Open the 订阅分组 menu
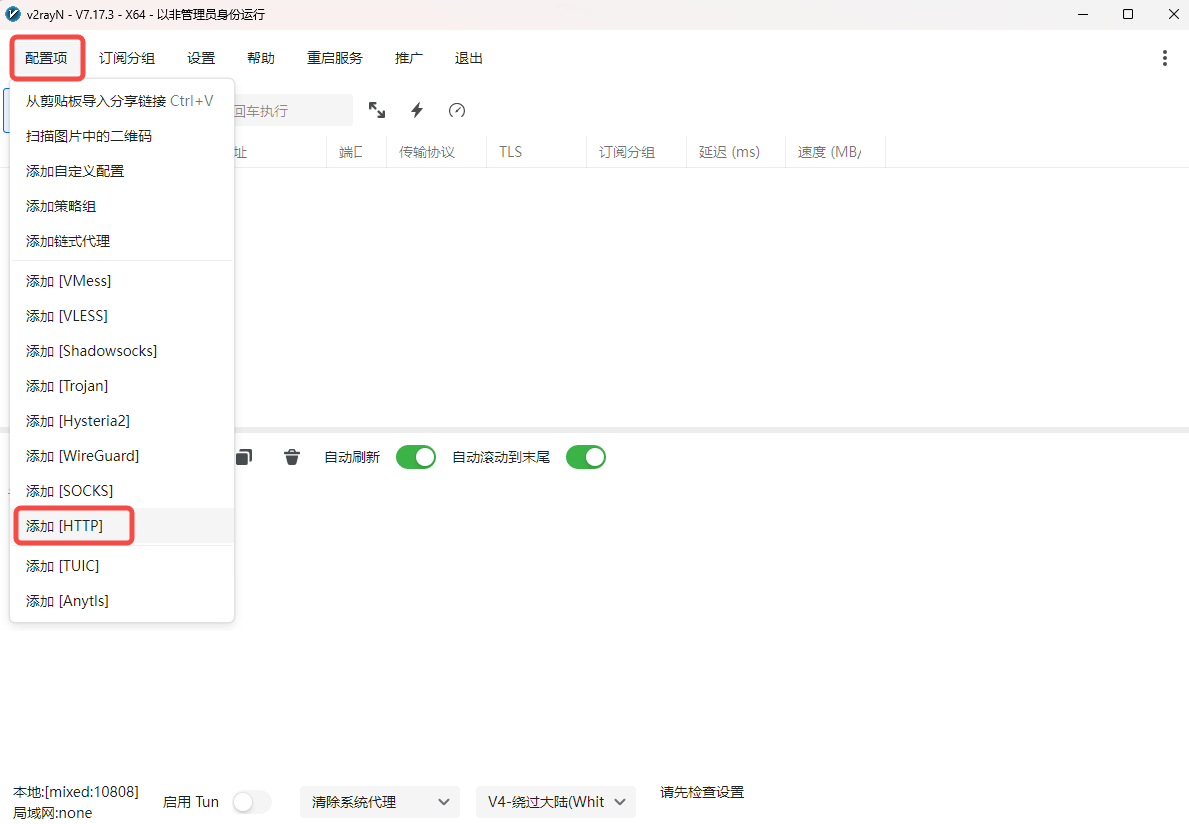The height and width of the screenshot is (824, 1189). pos(127,58)
